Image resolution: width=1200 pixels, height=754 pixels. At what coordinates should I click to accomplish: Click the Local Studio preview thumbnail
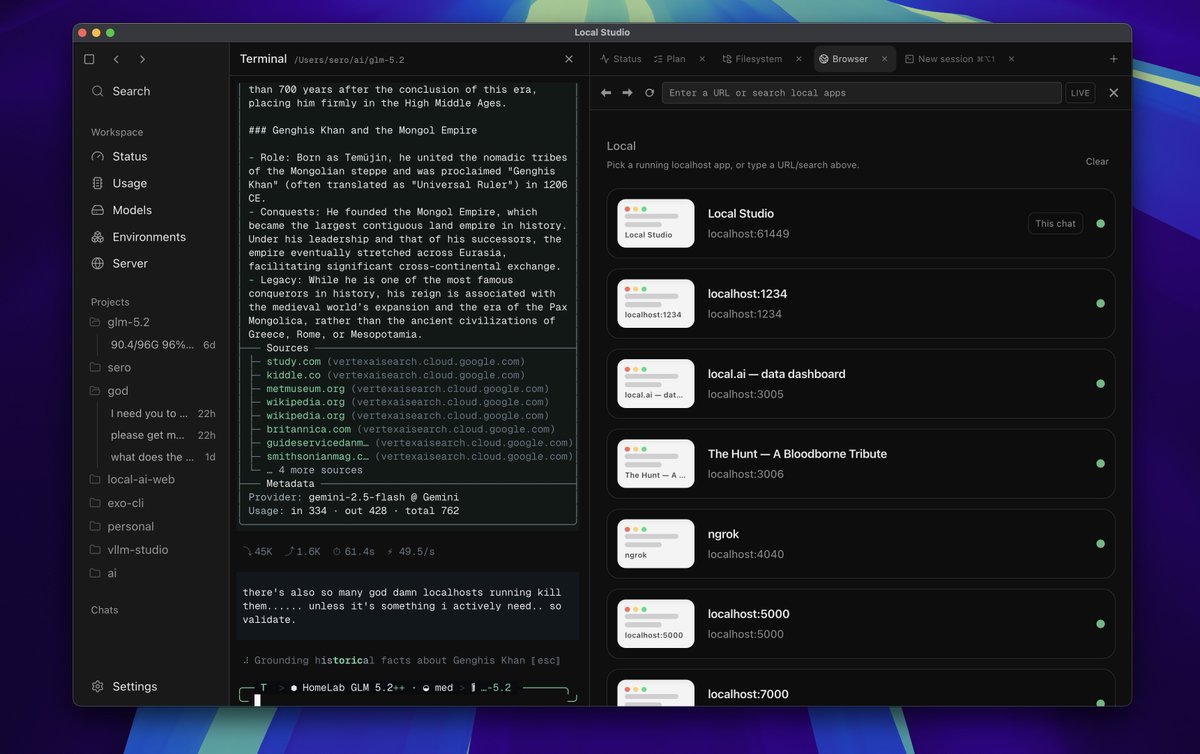656,224
